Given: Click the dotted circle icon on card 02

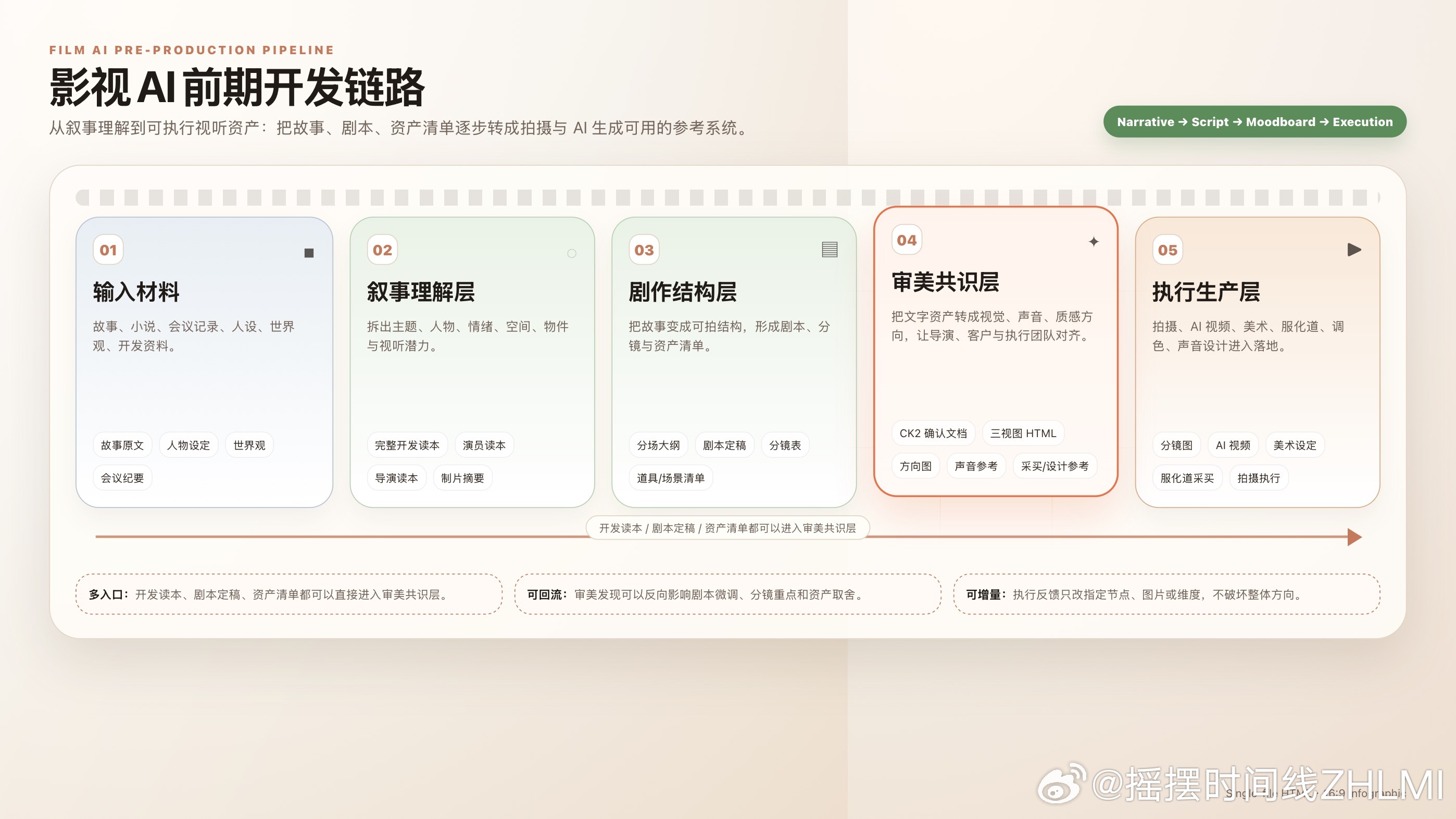Looking at the screenshot, I should (x=571, y=253).
